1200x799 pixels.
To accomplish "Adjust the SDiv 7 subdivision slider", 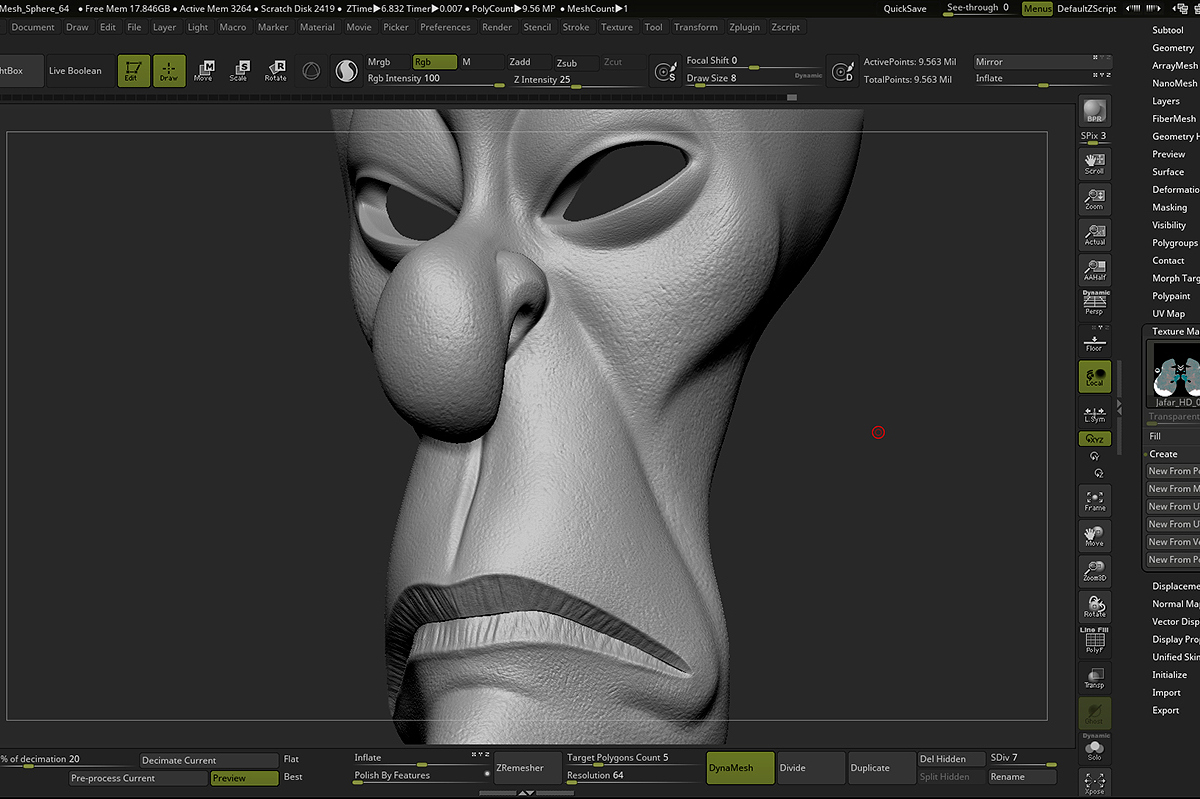I will [x=1022, y=759].
